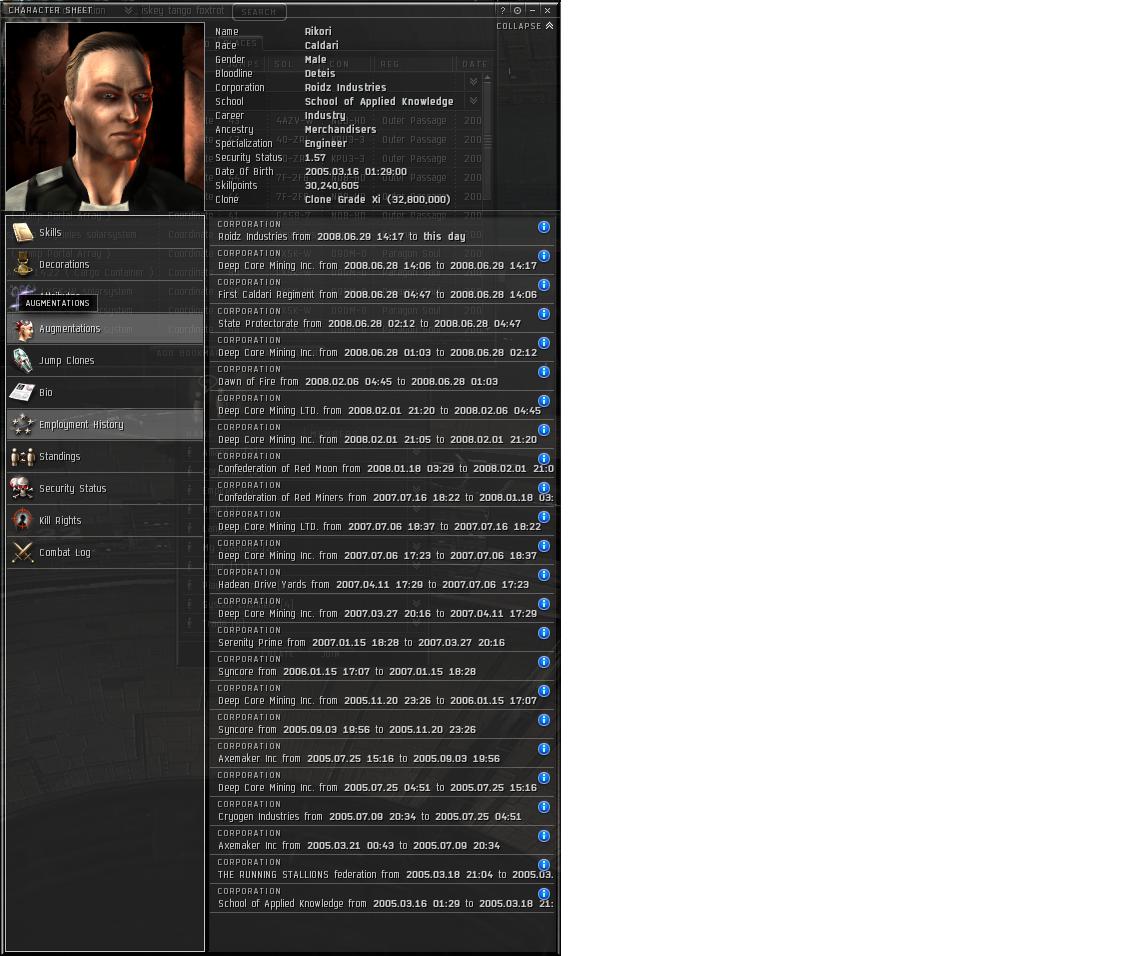
Task: Click the Search button in background window
Action: click(x=259, y=12)
